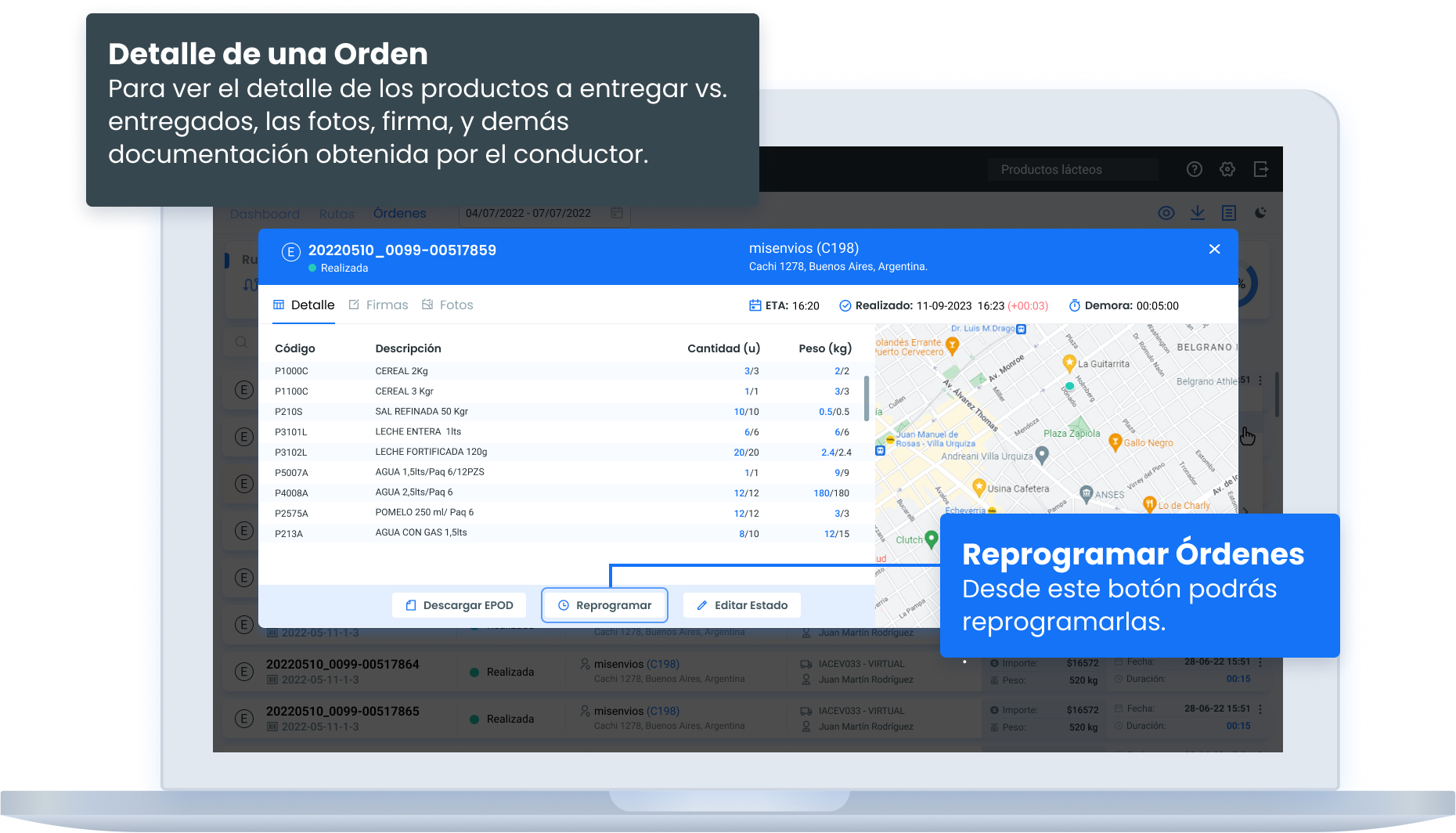
Task: Click the Gallo Negro map pin
Action: tap(1115, 442)
